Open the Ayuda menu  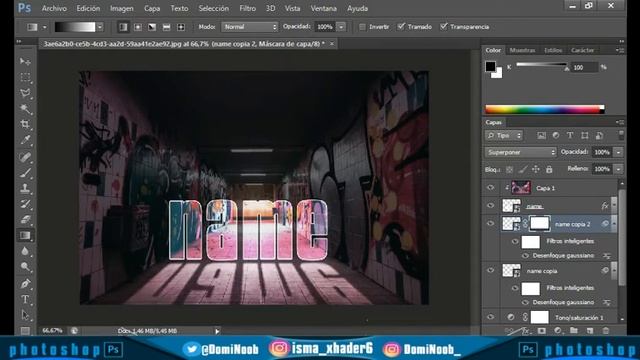(358, 8)
